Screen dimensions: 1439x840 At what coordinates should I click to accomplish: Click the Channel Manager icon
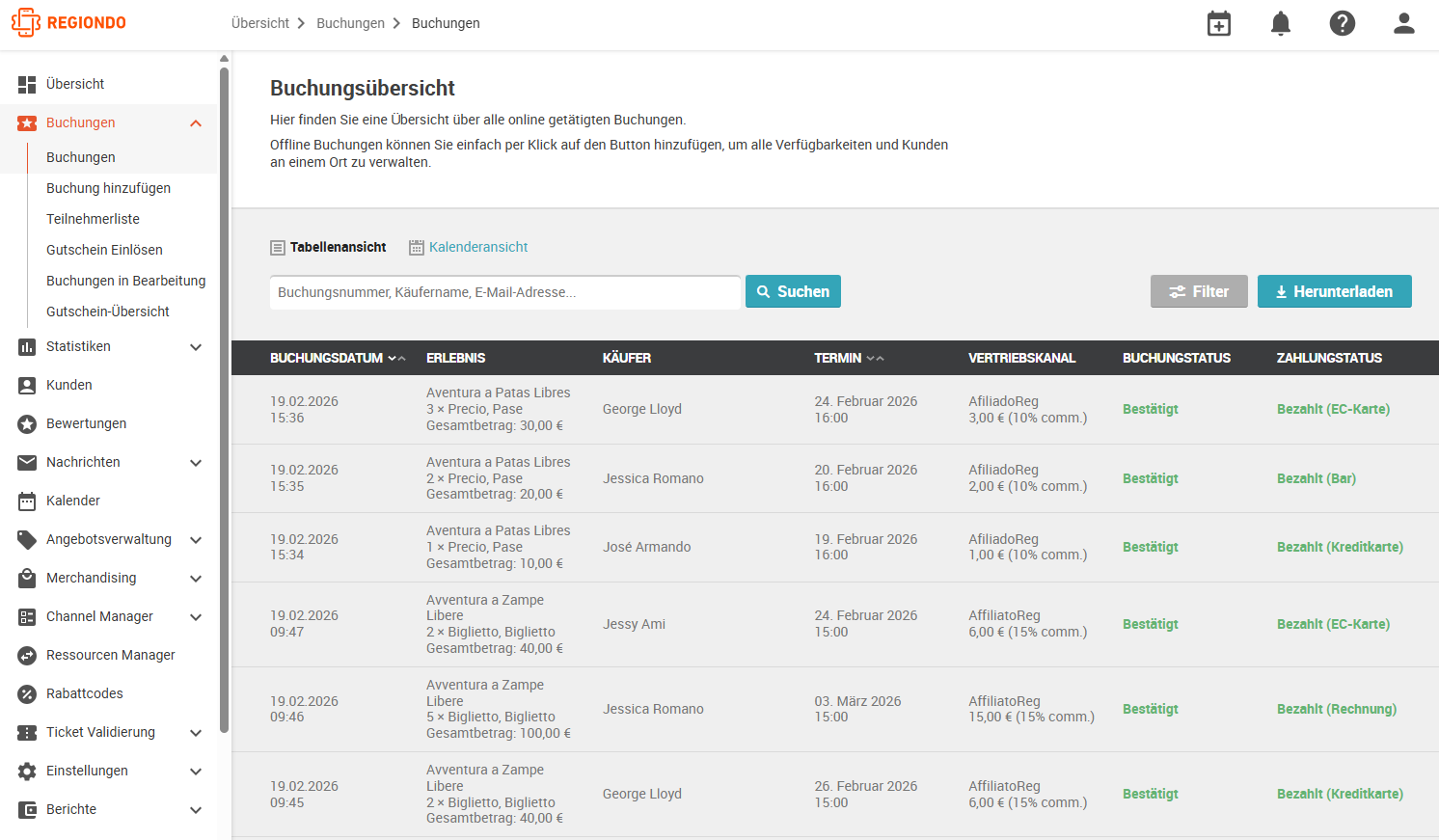pos(27,616)
